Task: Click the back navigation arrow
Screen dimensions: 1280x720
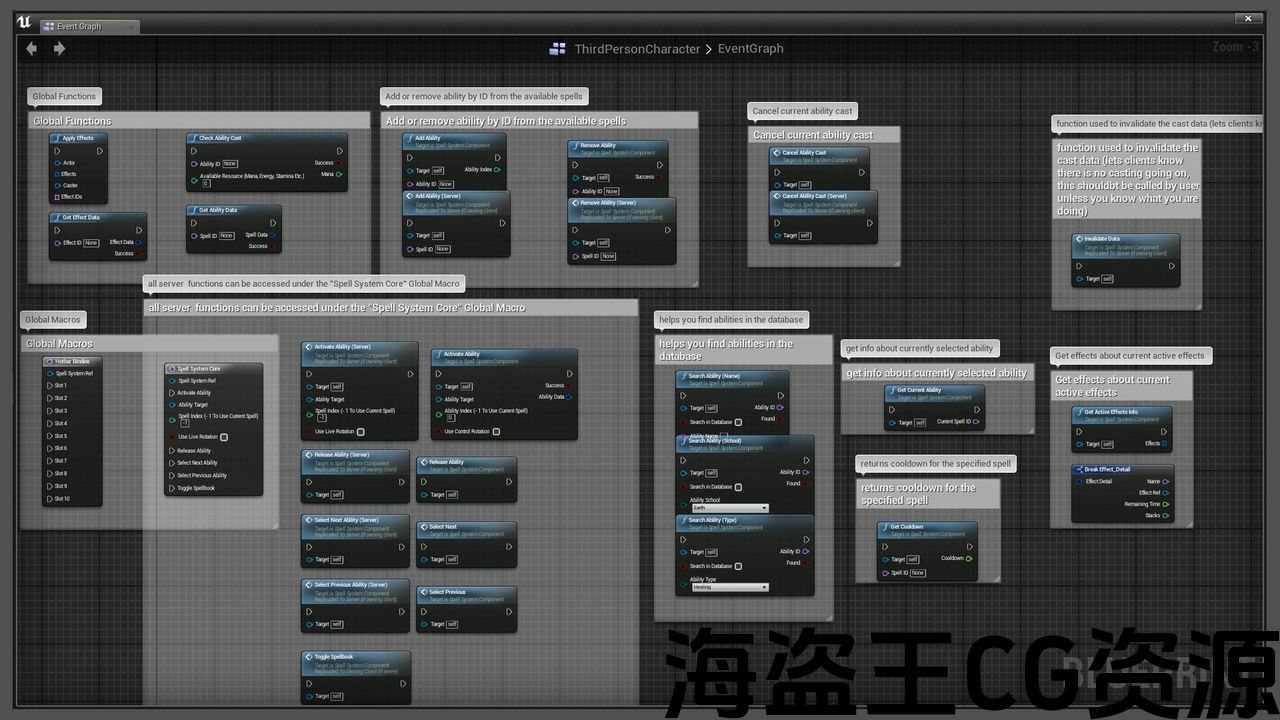Action: (32, 48)
